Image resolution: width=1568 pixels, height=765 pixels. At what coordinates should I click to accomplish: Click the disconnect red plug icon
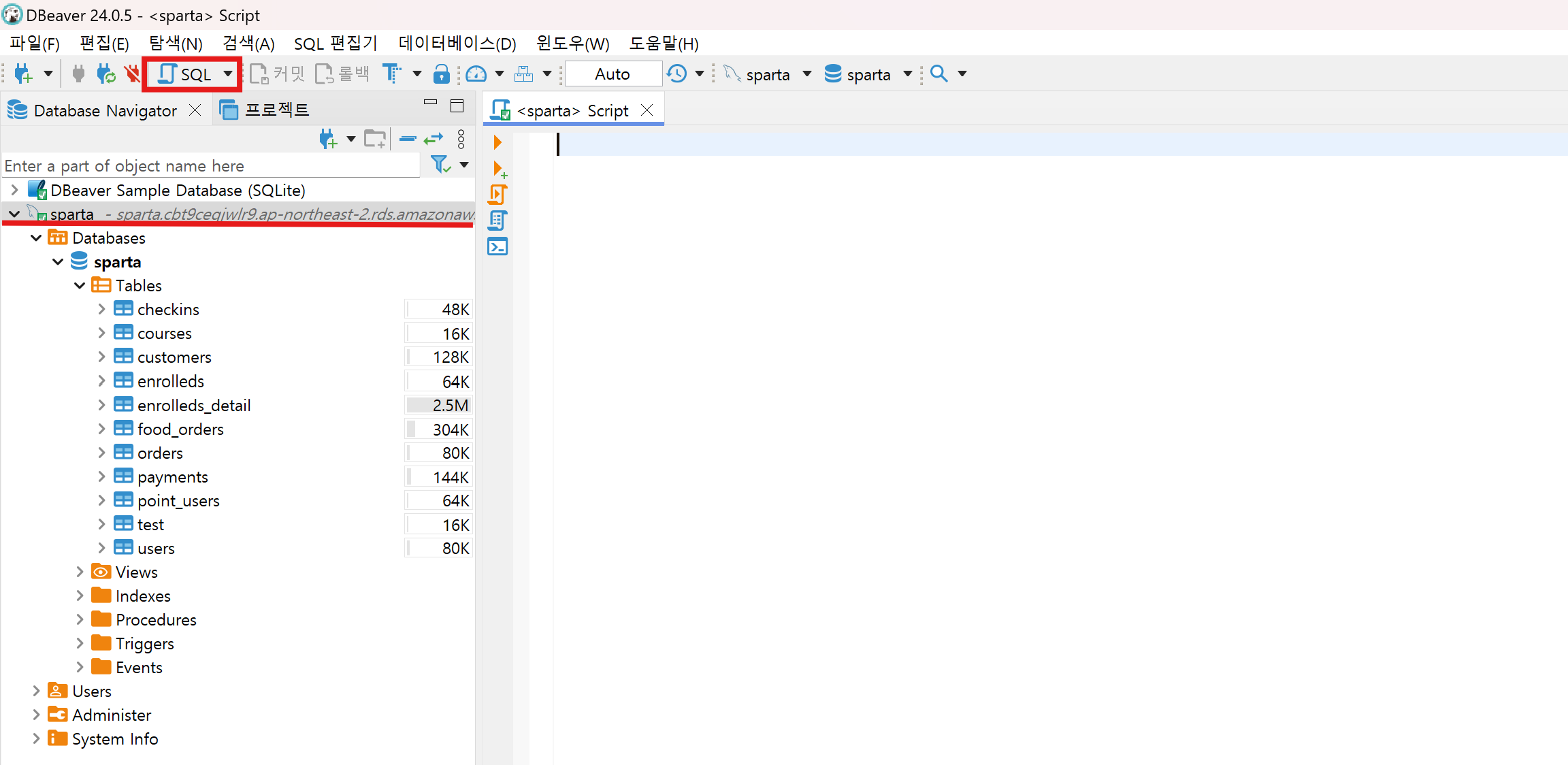132,74
